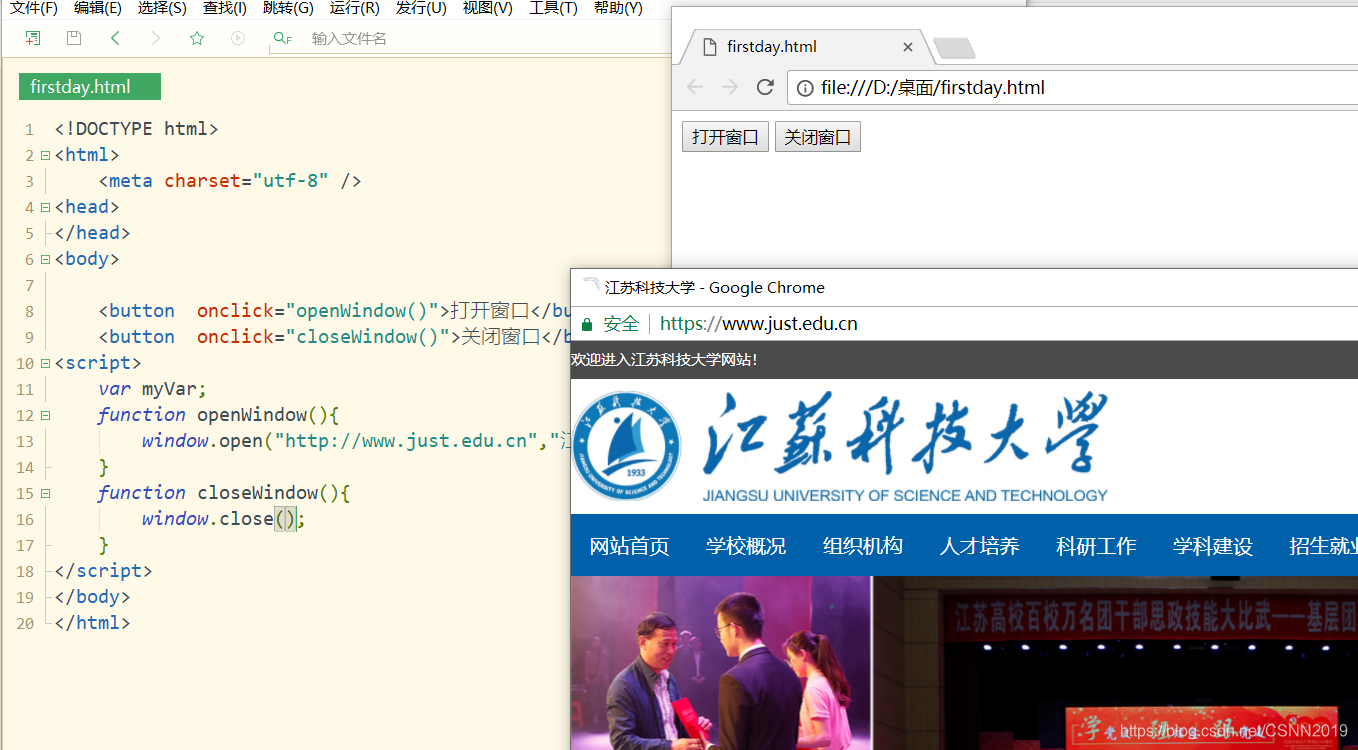The height and width of the screenshot is (750, 1358).
Task: Open the 帮助(Y) menu
Action: [618, 8]
